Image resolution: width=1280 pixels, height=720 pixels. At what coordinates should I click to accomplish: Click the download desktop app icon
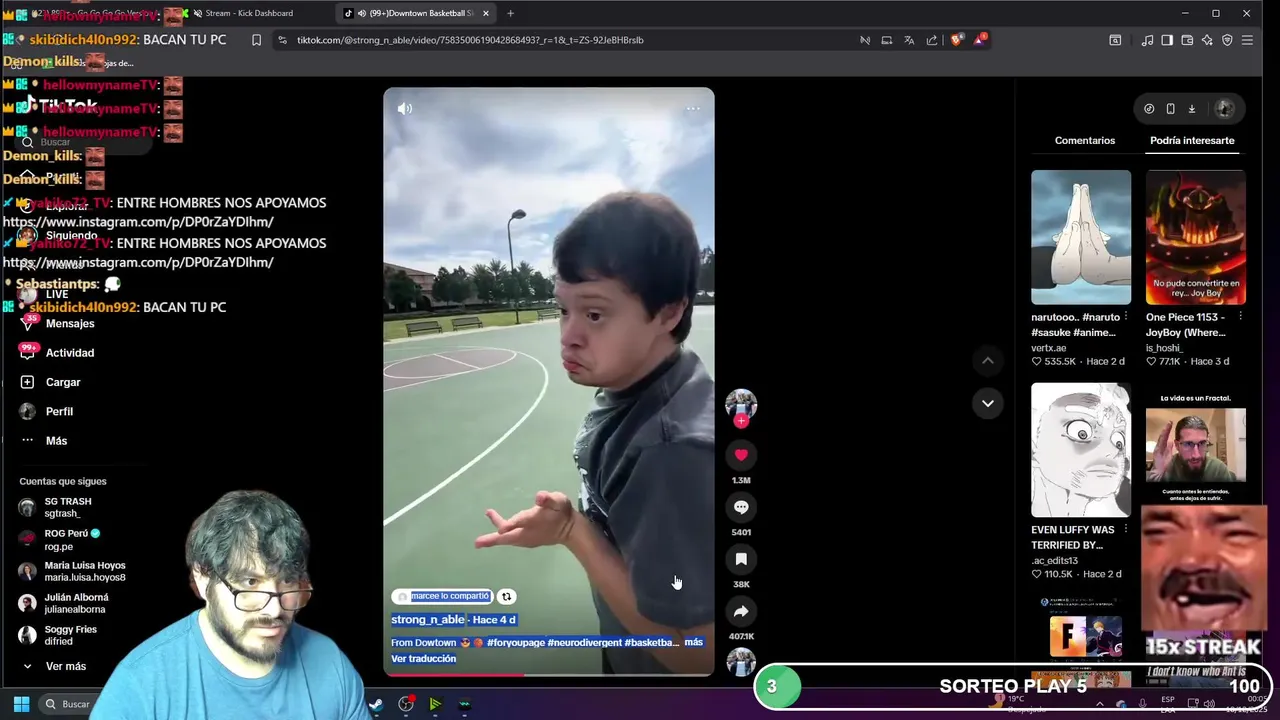point(1192,108)
